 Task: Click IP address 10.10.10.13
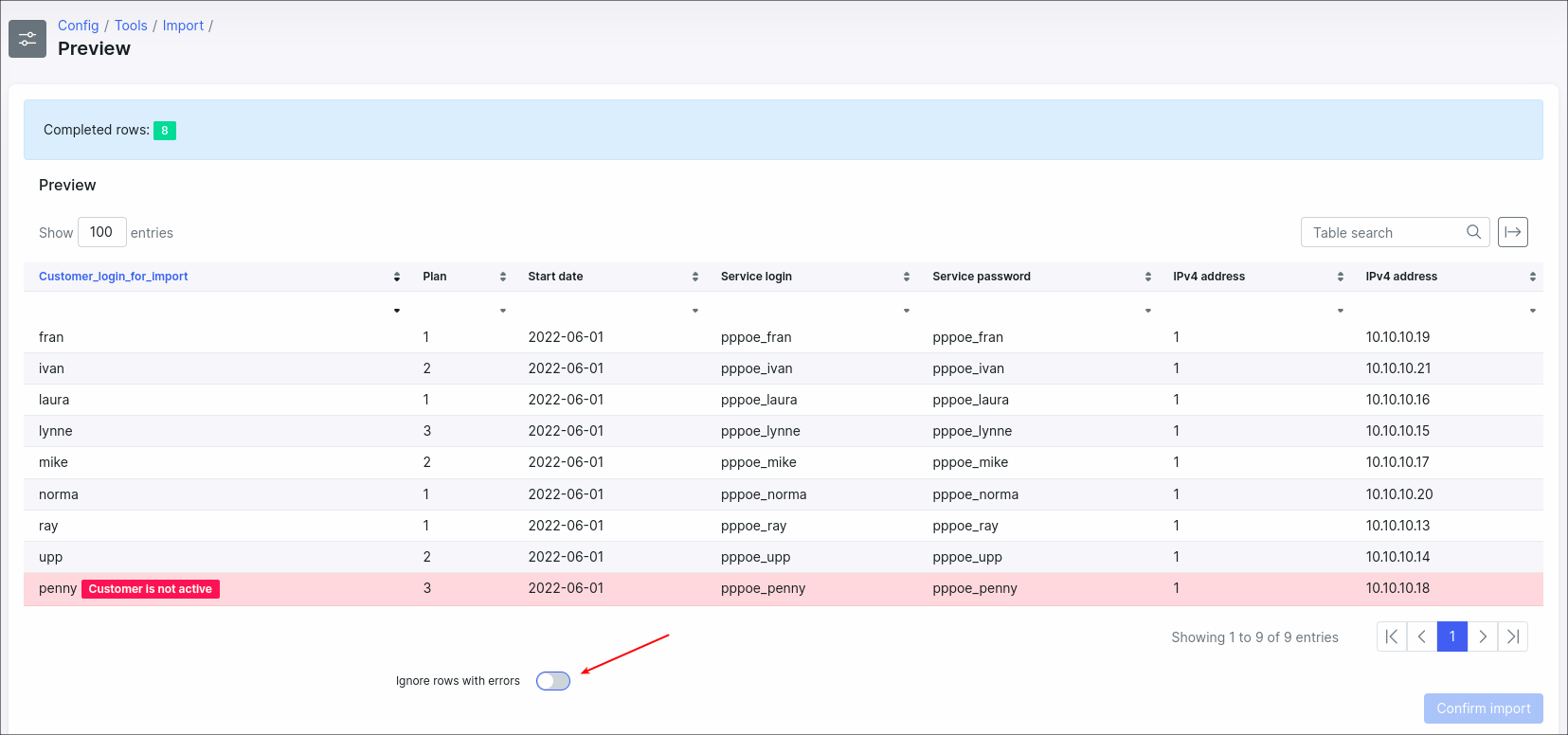coord(1397,526)
